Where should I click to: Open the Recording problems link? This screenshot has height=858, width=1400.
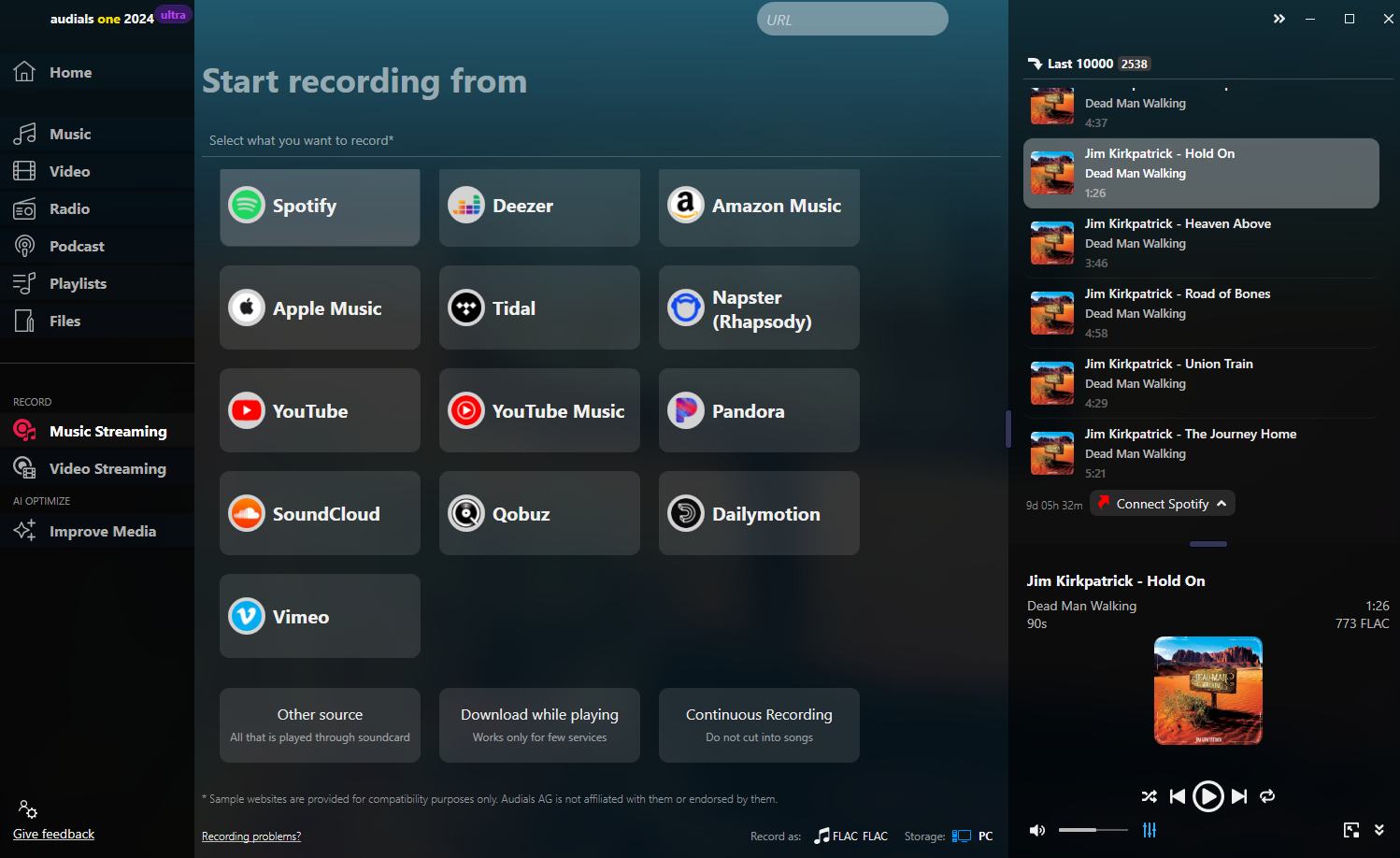coord(251,836)
